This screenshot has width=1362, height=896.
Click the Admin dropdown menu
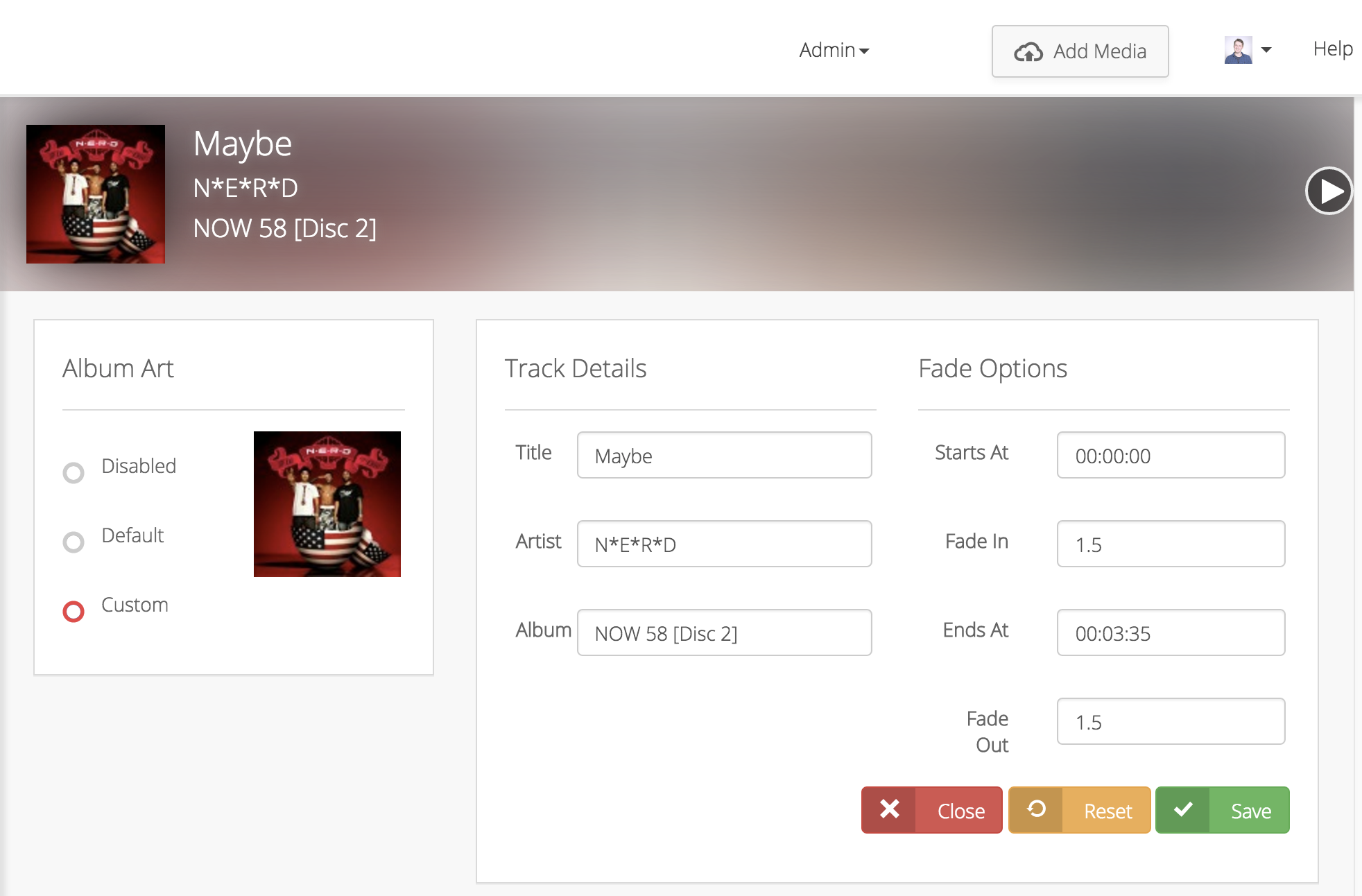coord(834,49)
